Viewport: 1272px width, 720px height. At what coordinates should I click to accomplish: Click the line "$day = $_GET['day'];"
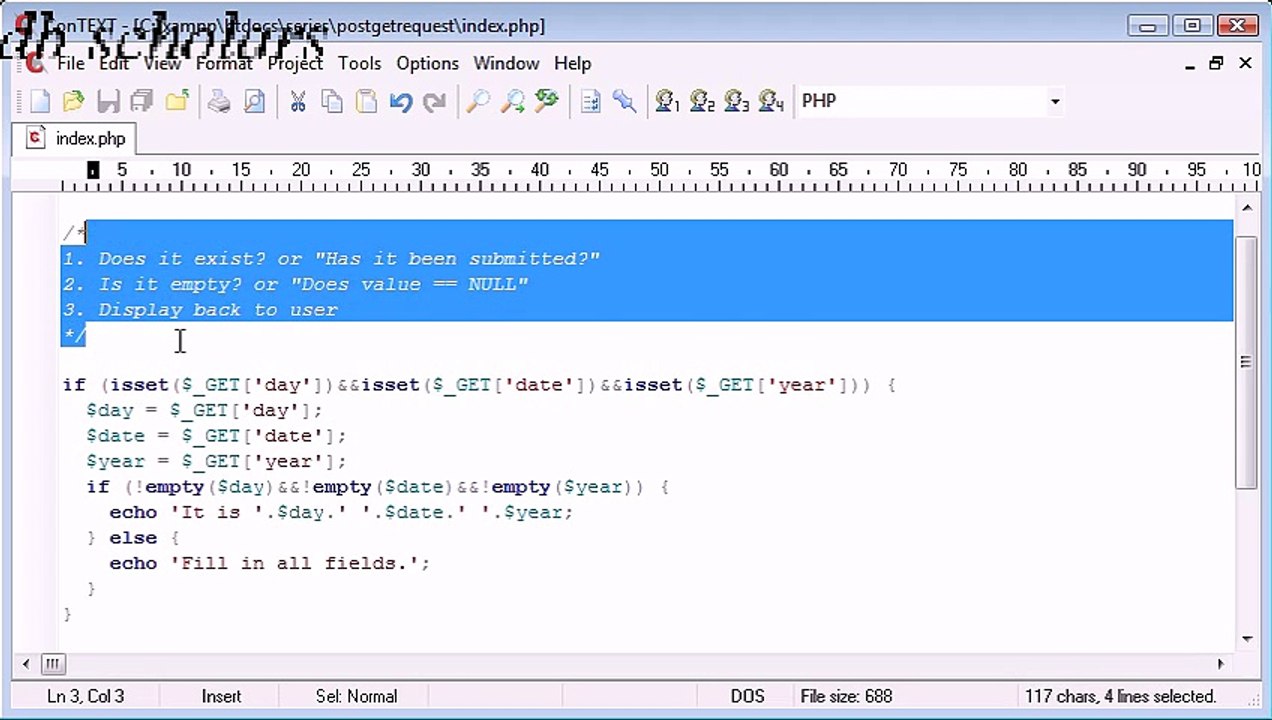pos(204,410)
